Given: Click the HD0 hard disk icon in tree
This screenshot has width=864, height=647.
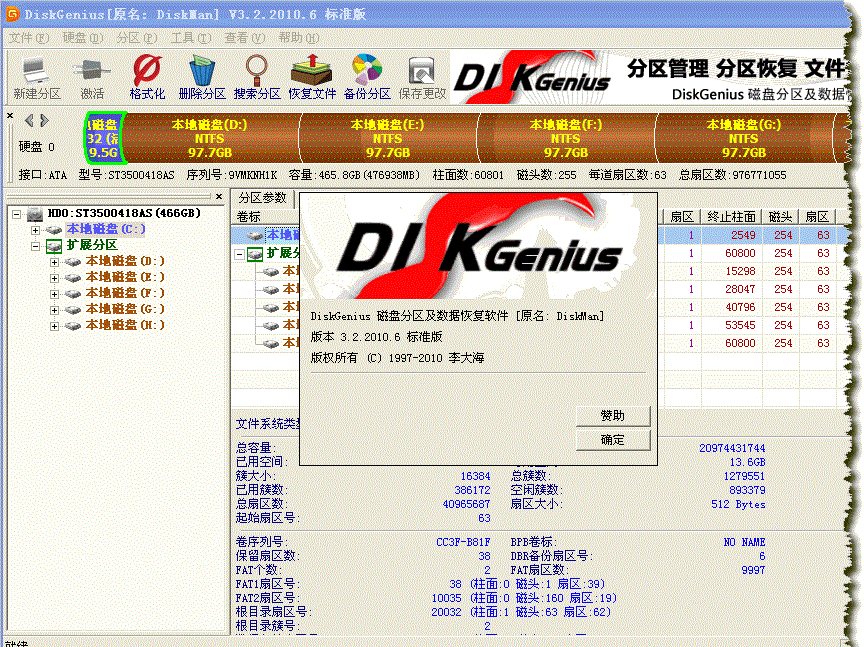Looking at the screenshot, I should coord(35,214).
